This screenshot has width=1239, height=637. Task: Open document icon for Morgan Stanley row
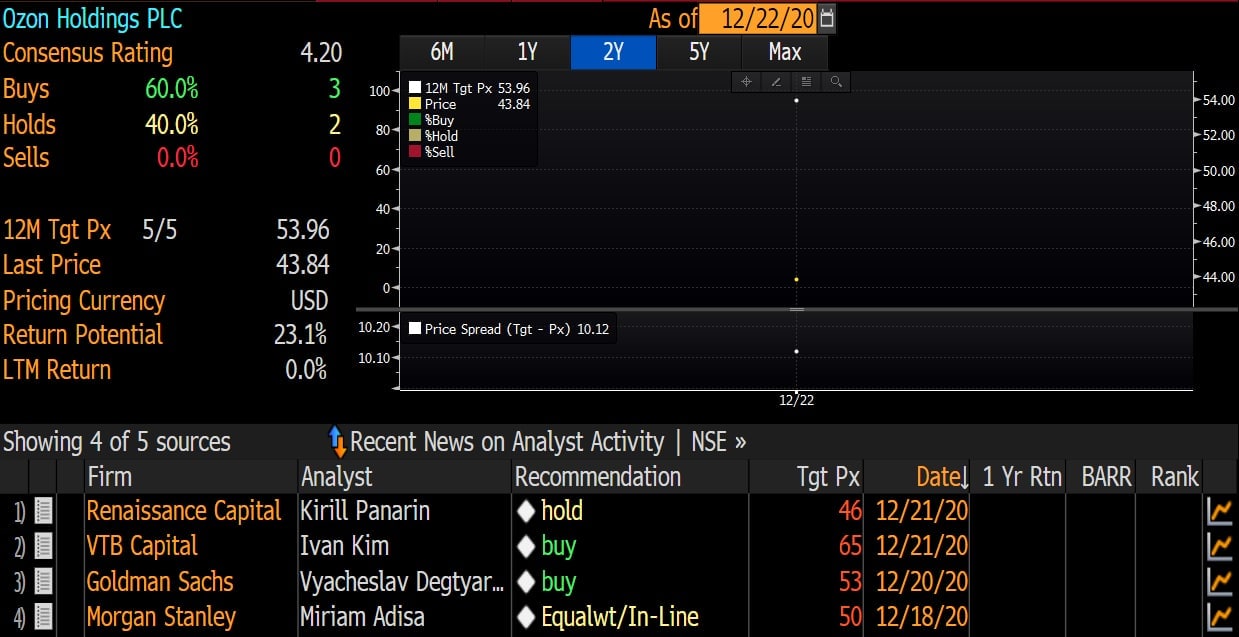tap(44, 617)
